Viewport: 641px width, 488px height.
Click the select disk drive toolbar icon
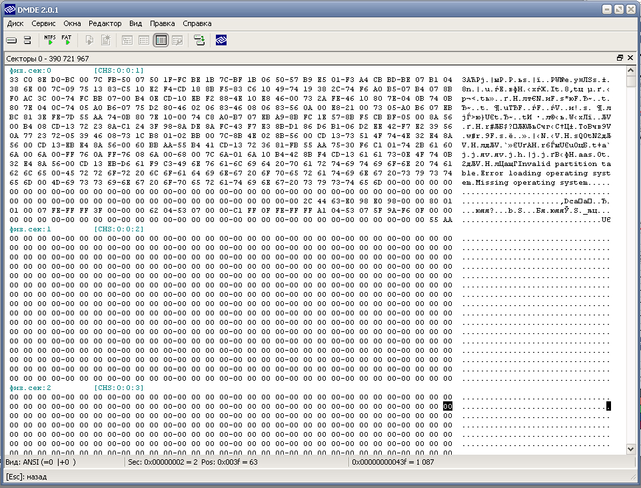(x=12, y=41)
